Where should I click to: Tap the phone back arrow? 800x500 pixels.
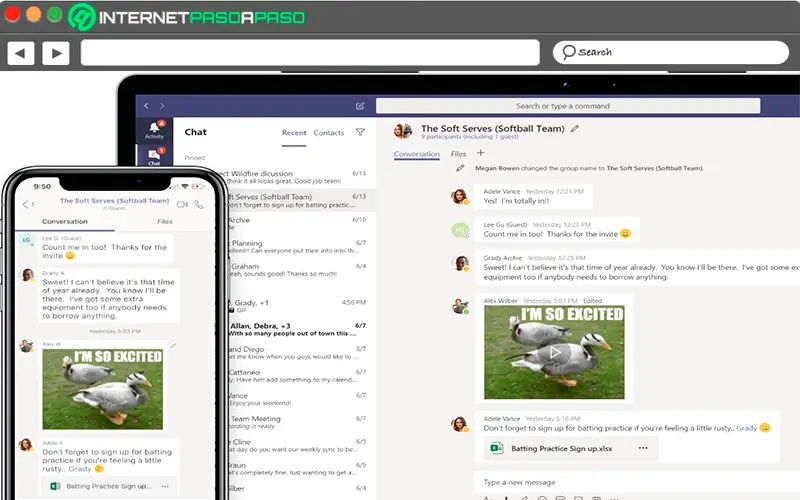26,204
